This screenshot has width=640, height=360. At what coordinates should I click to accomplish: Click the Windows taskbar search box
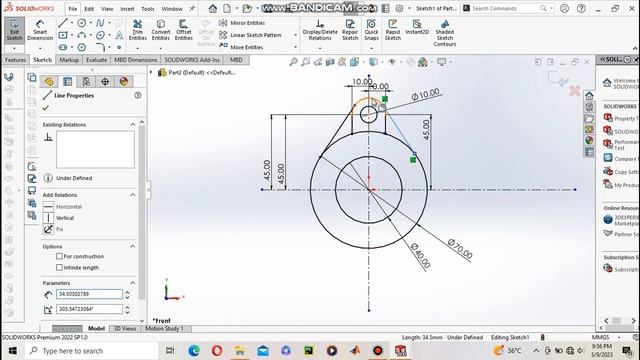pos(91,351)
